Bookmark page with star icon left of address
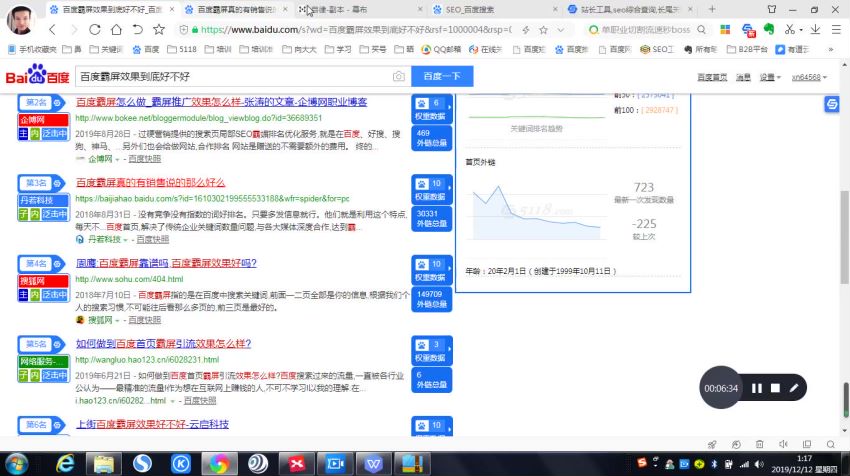 [x=159, y=30]
